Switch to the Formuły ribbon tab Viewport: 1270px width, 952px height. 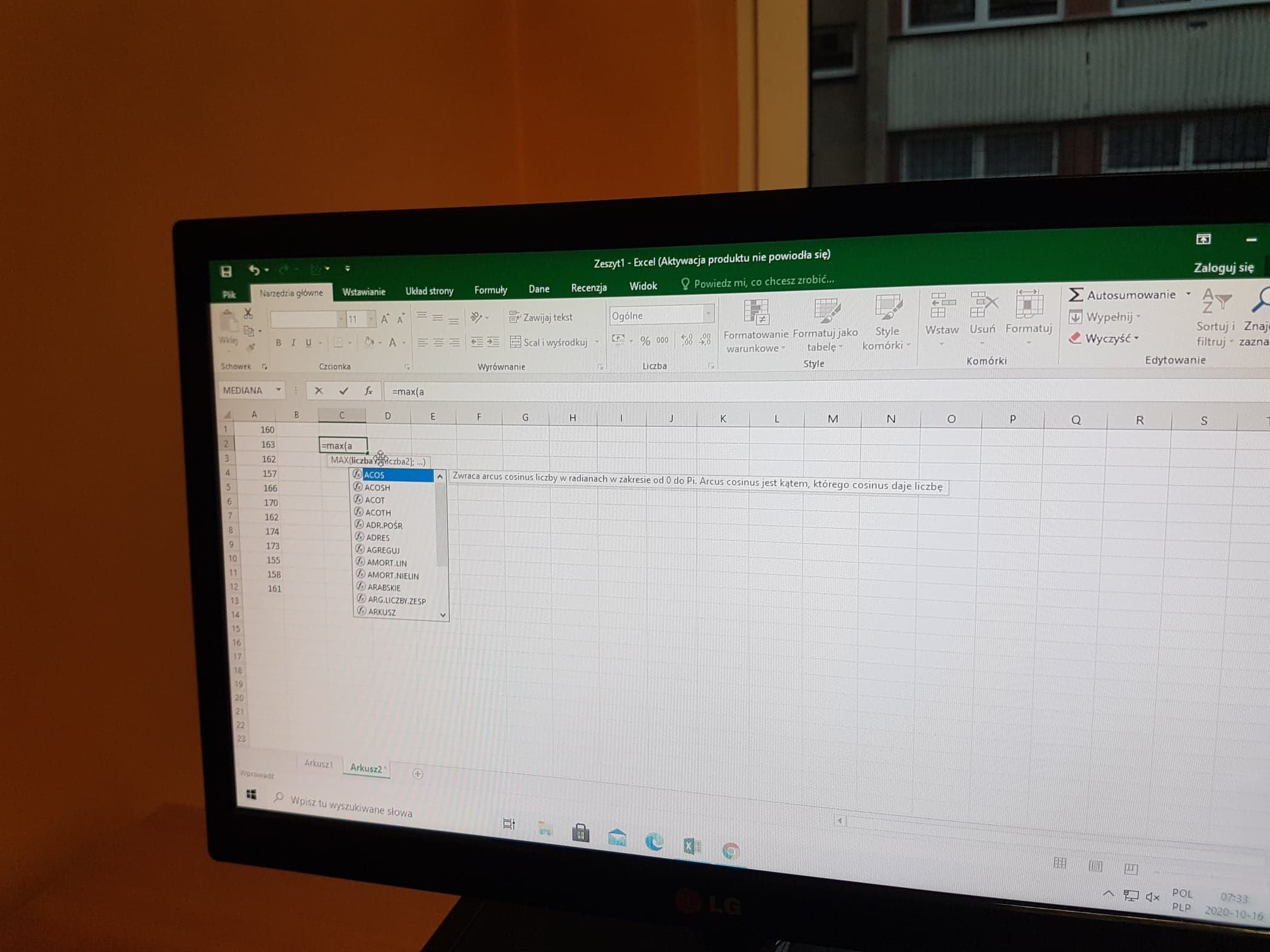tap(490, 290)
